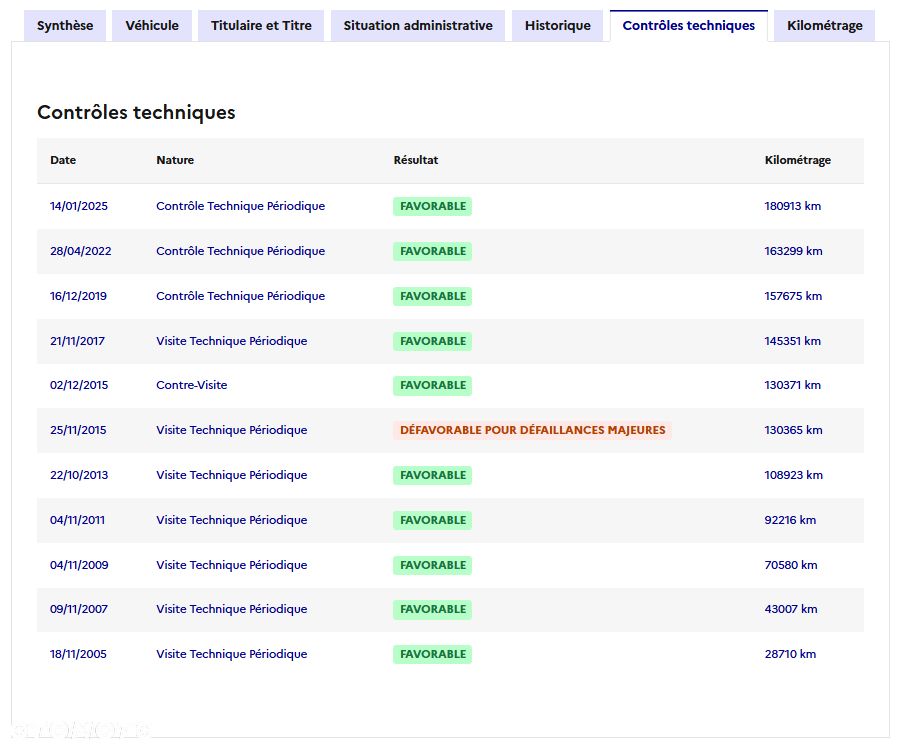The image size is (902, 750).
Task: Go to the Situation administrative tab
Action: [418, 26]
